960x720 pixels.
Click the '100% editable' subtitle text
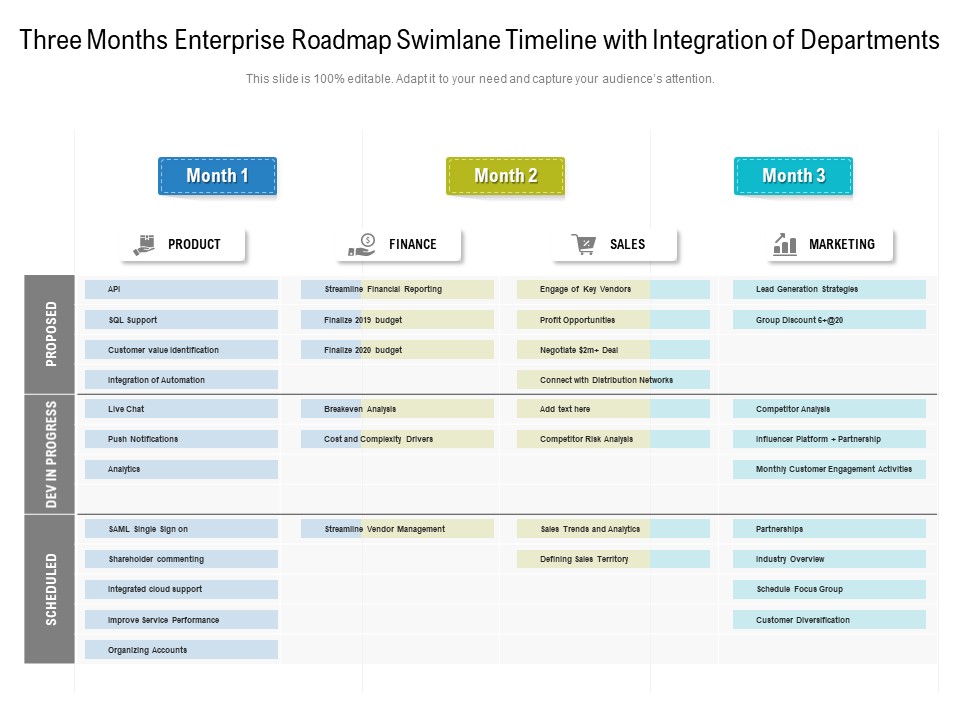pyautogui.click(x=480, y=78)
